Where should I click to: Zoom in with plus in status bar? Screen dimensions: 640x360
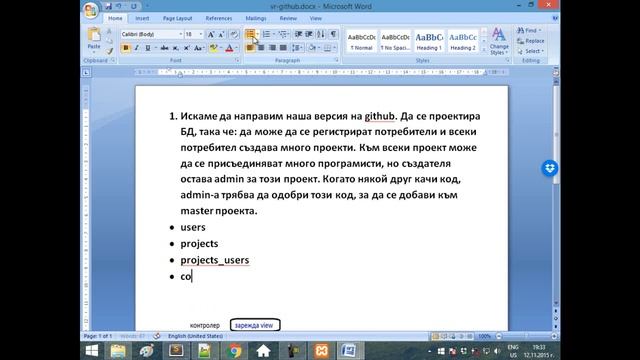(x=554, y=336)
